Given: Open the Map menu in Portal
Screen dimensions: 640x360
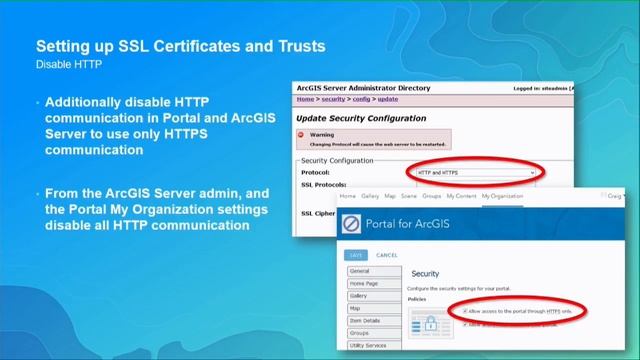Looking at the screenshot, I should pos(390,196).
